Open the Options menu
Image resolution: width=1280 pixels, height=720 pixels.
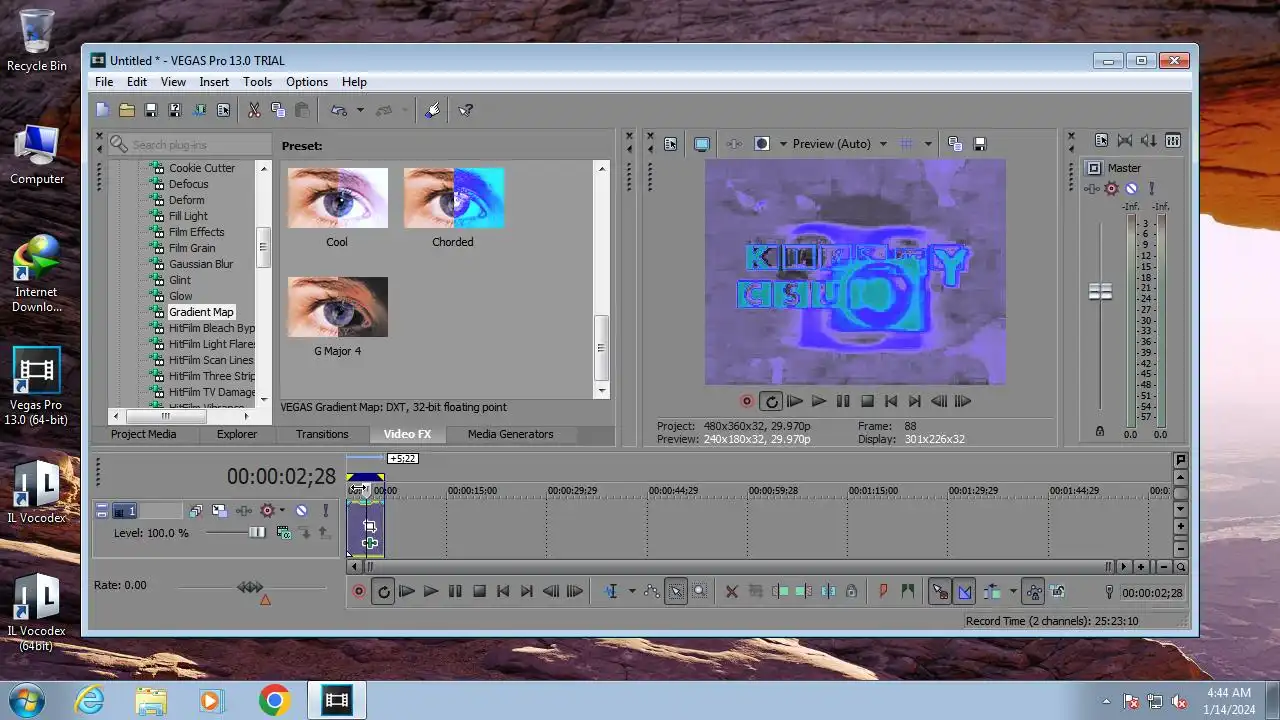[x=307, y=82]
